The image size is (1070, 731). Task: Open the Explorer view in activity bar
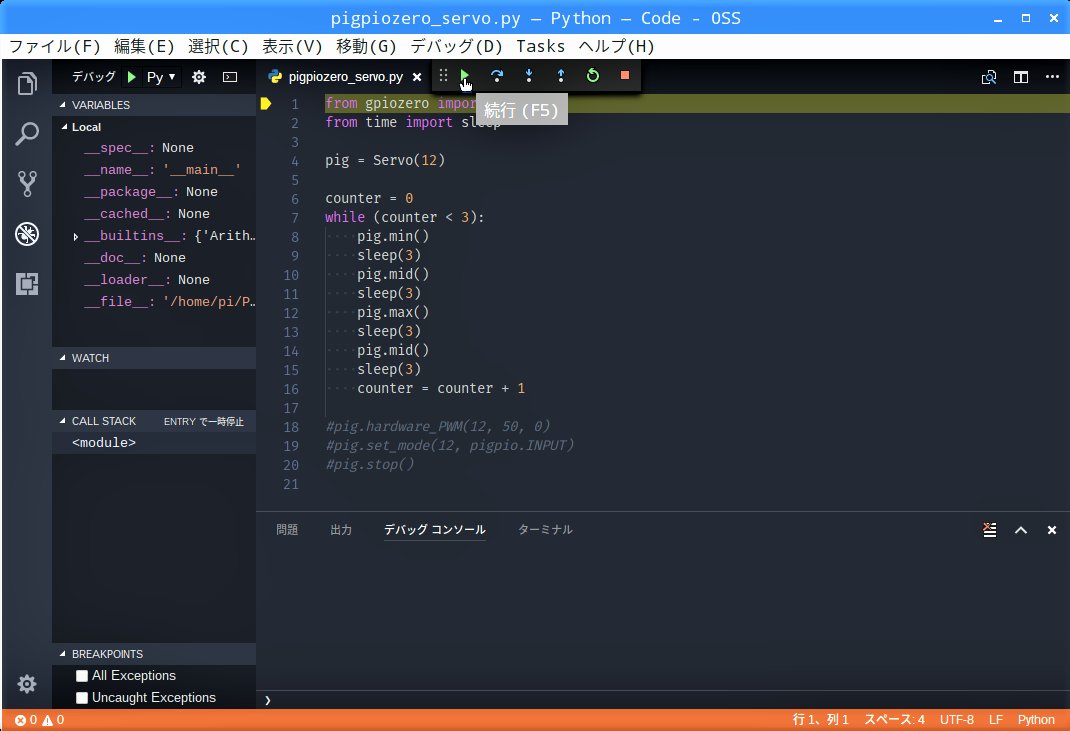click(27, 83)
